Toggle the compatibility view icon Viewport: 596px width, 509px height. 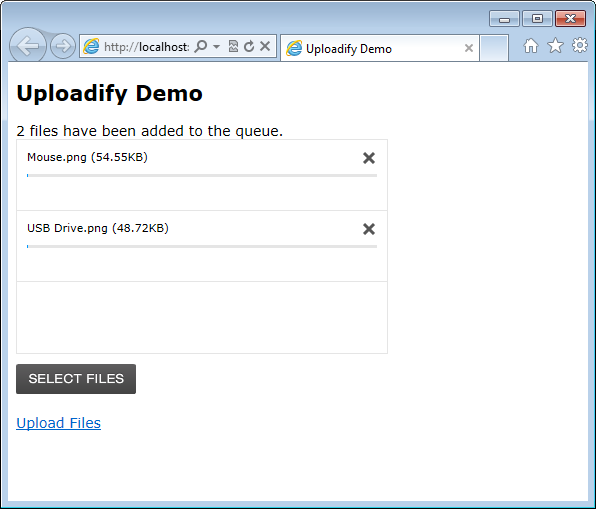[x=233, y=46]
